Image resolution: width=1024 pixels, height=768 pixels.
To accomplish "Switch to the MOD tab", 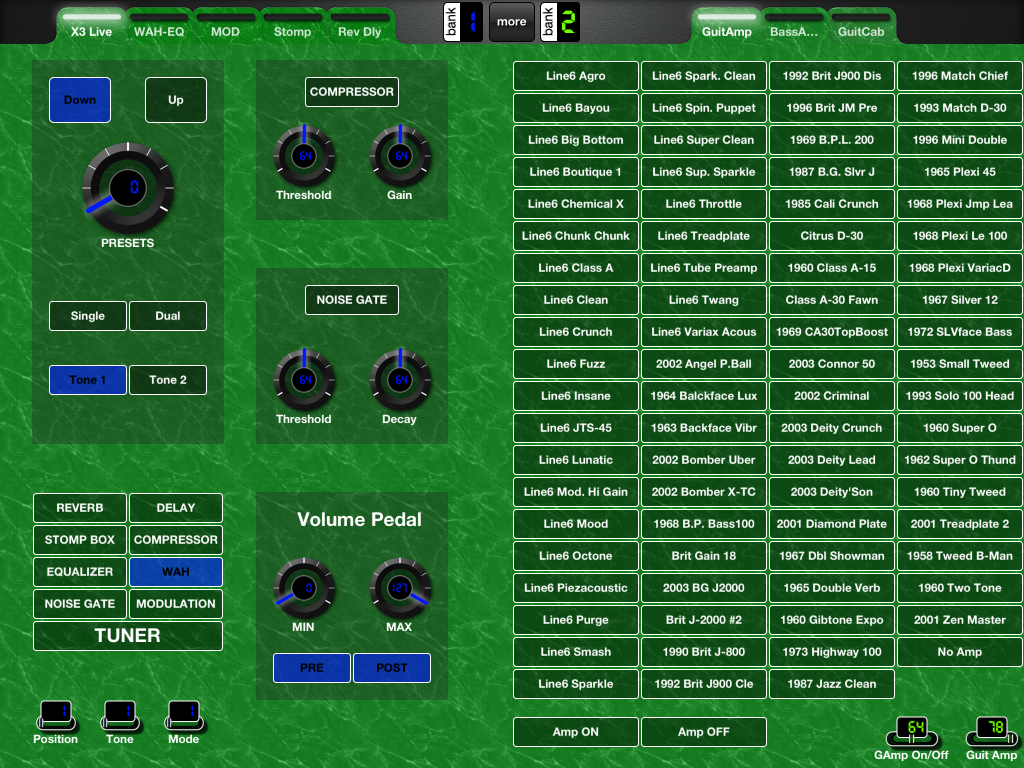I will [x=225, y=25].
